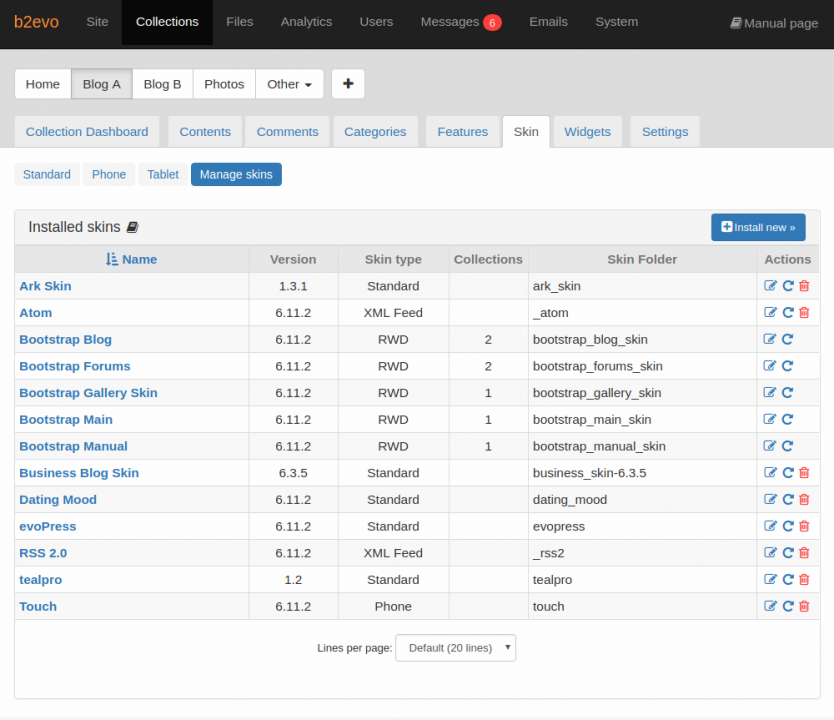
Task: Sort the table by Name column
Action: pos(131,259)
